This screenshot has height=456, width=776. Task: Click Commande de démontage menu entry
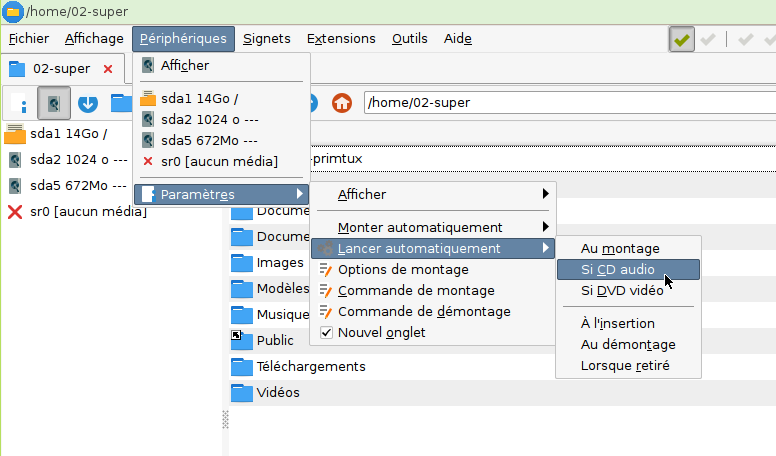click(433, 312)
